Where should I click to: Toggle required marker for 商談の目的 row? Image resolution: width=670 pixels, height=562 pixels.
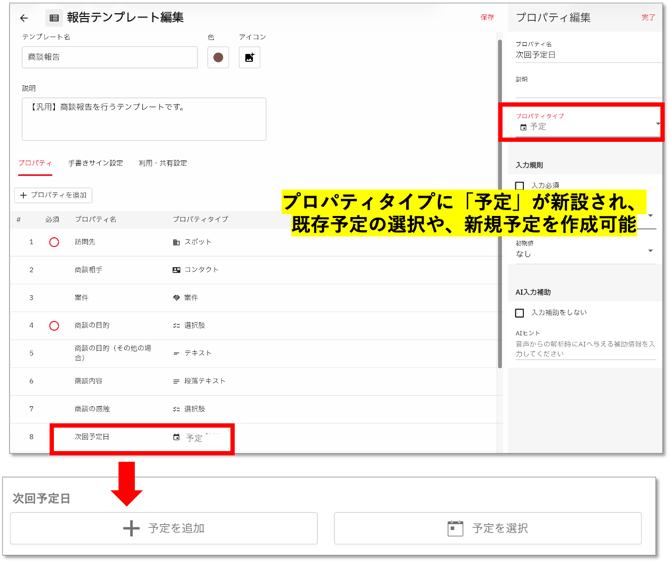(54, 326)
